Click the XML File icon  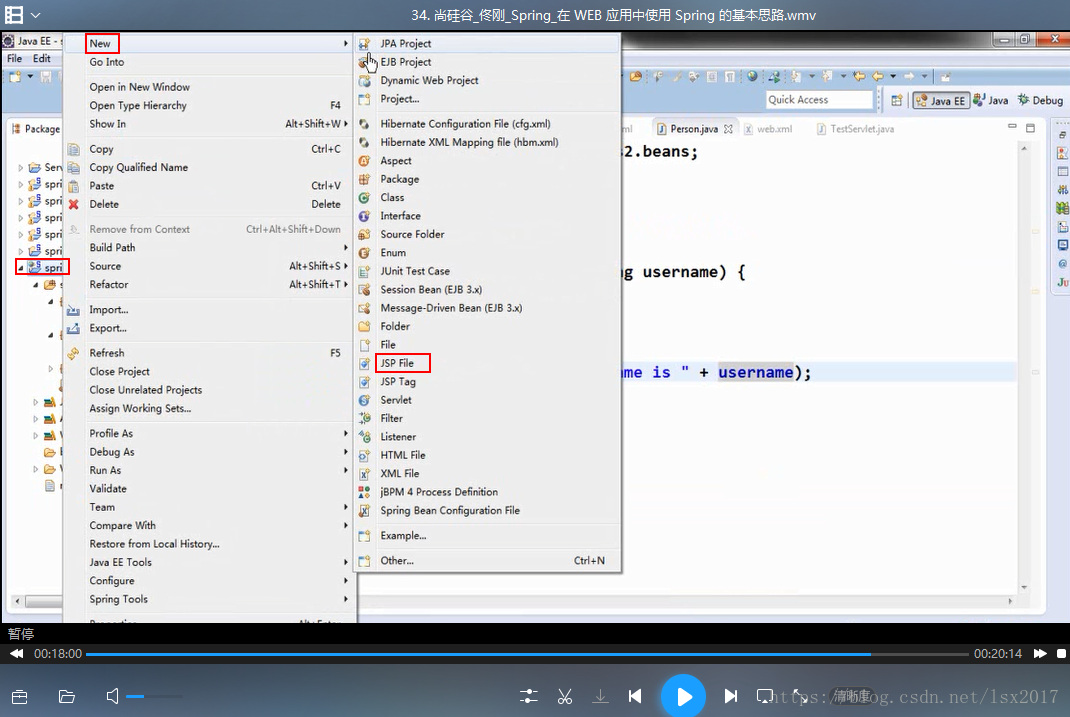click(x=364, y=474)
